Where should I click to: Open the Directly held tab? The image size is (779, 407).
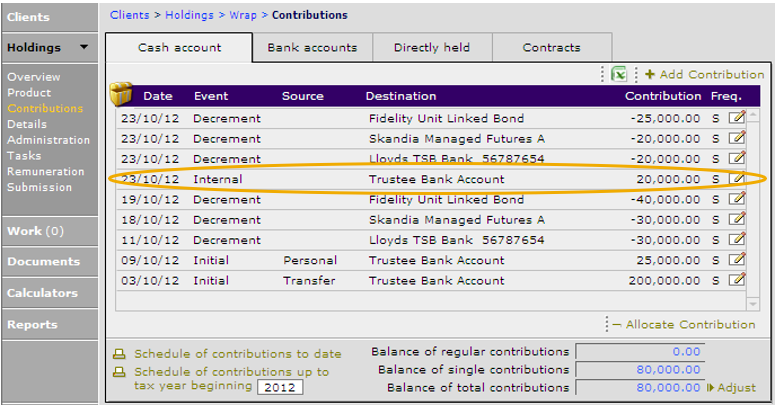point(432,48)
